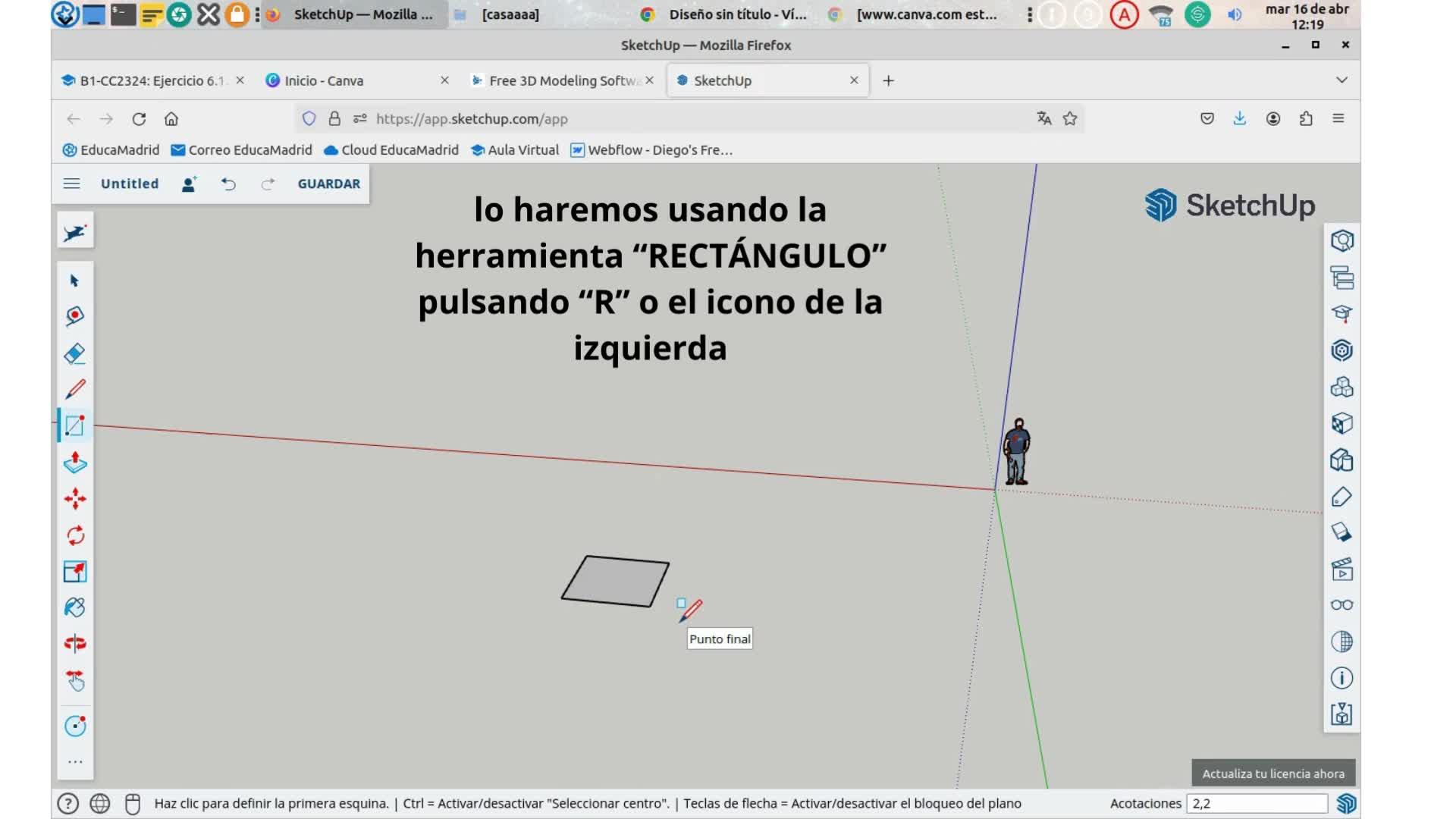Screen dimensions: 1456x819
Task: Open the volume control in system tray
Action: coord(1235,14)
